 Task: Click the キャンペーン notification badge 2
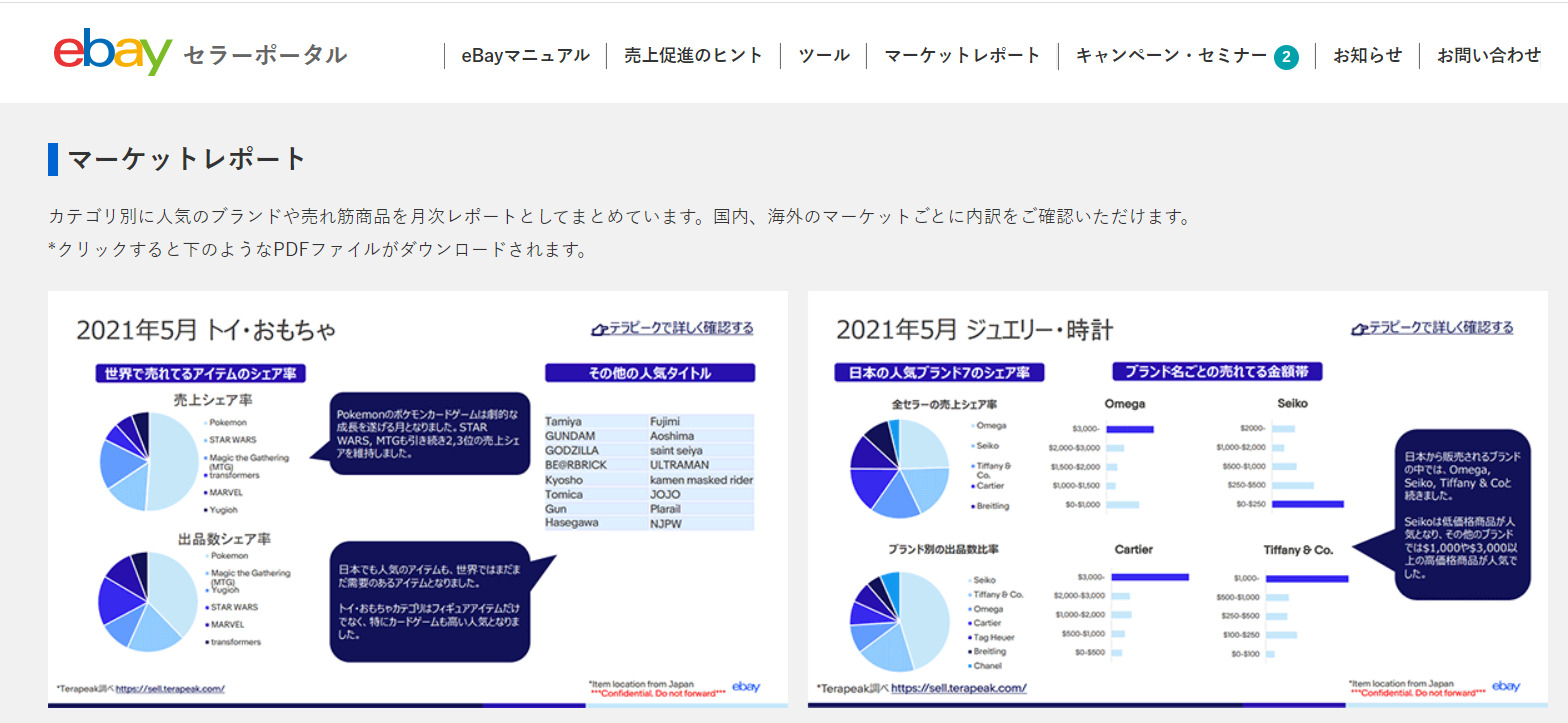pos(1286,57)
